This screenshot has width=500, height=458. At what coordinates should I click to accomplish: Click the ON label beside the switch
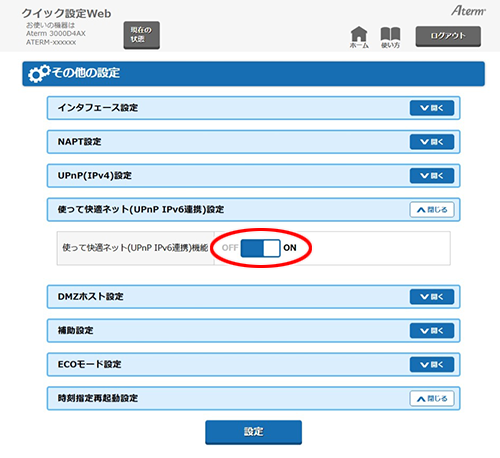point(290,248)
